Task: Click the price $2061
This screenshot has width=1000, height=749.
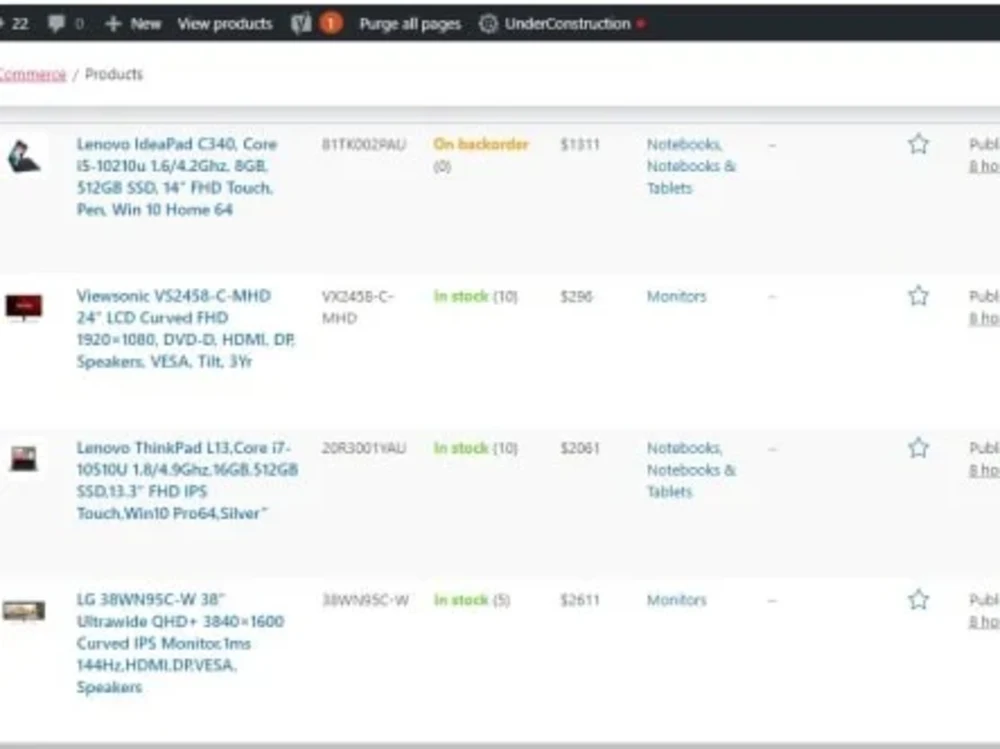Action: (x=580, y=449)
